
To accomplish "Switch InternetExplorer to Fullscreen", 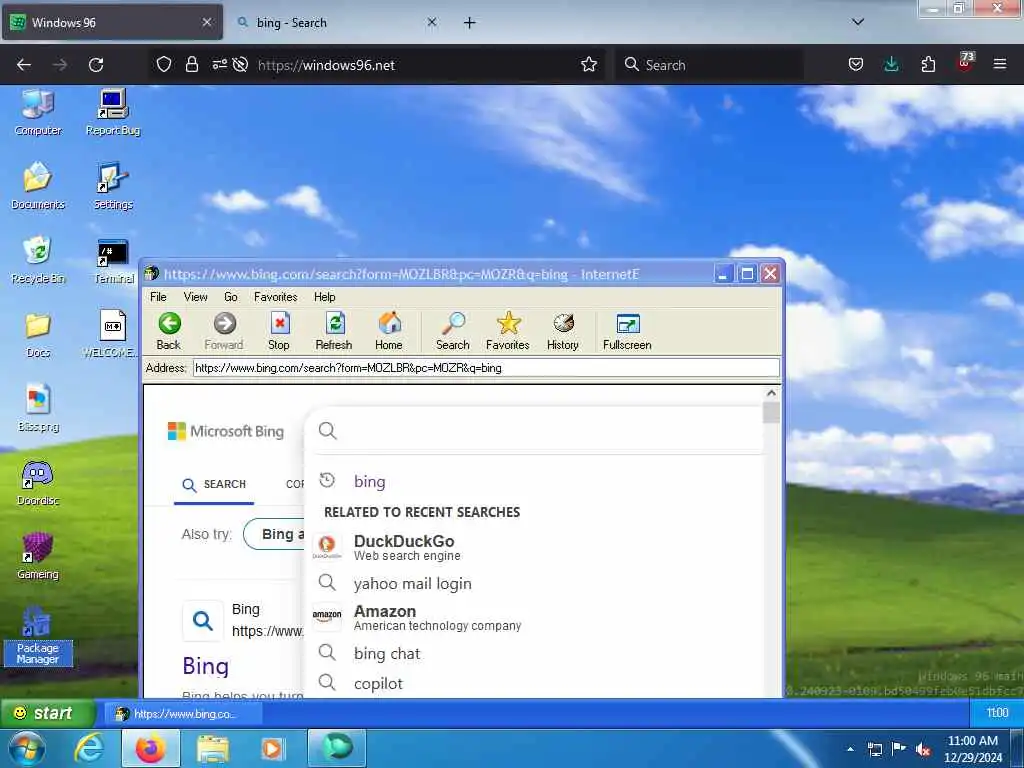I will pos(627,331).
